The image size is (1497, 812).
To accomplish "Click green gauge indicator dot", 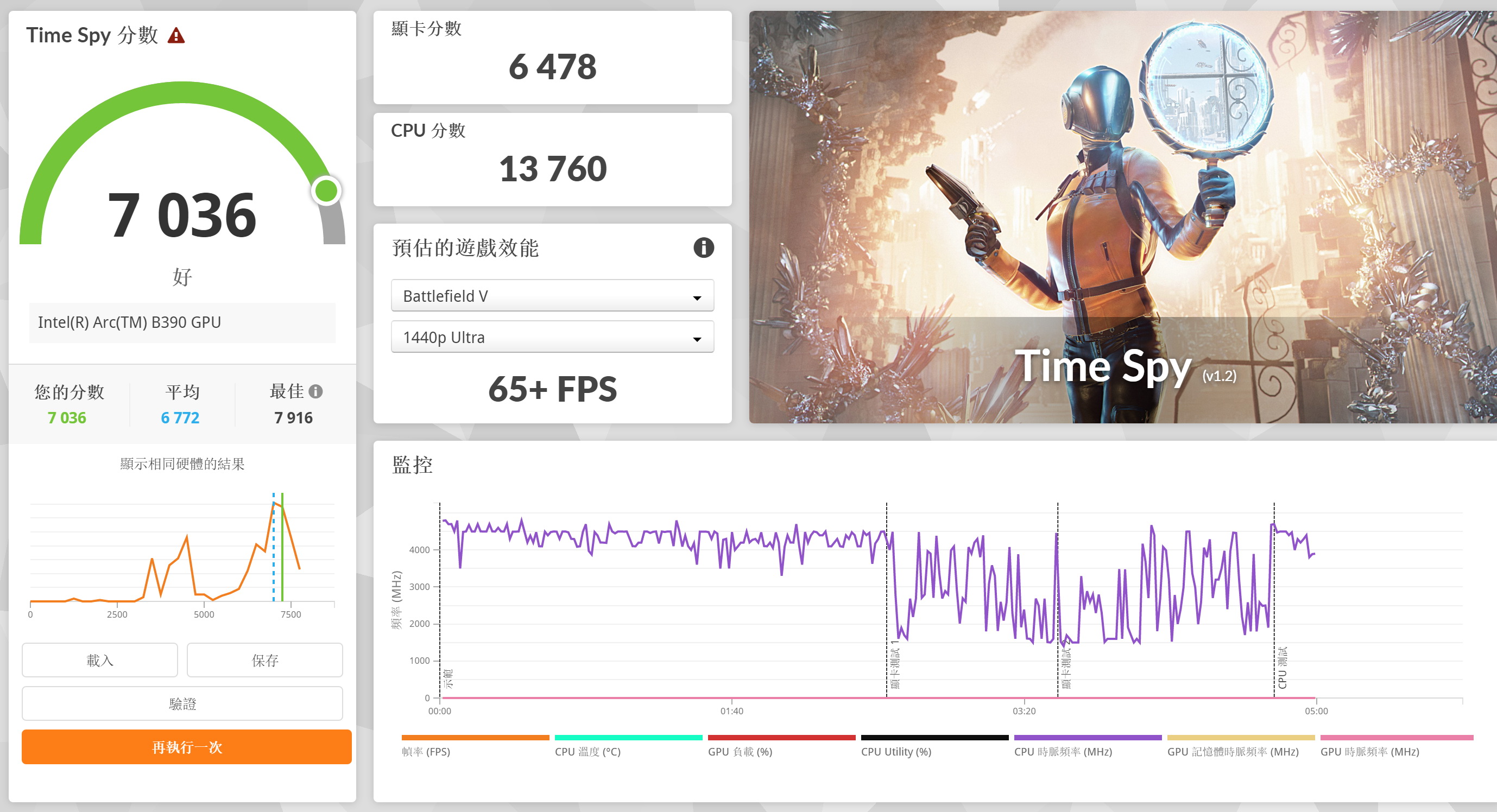I will [326, 191].
